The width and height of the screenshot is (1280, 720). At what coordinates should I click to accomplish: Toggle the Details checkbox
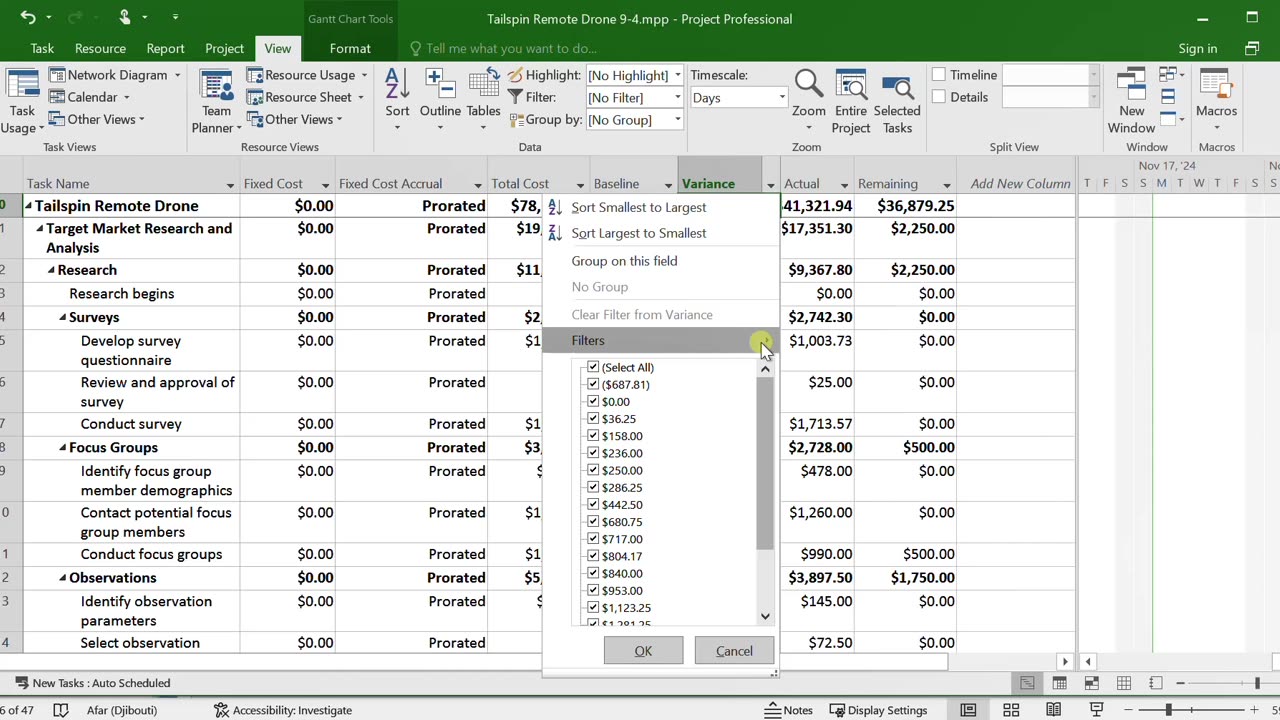(939, 97)
